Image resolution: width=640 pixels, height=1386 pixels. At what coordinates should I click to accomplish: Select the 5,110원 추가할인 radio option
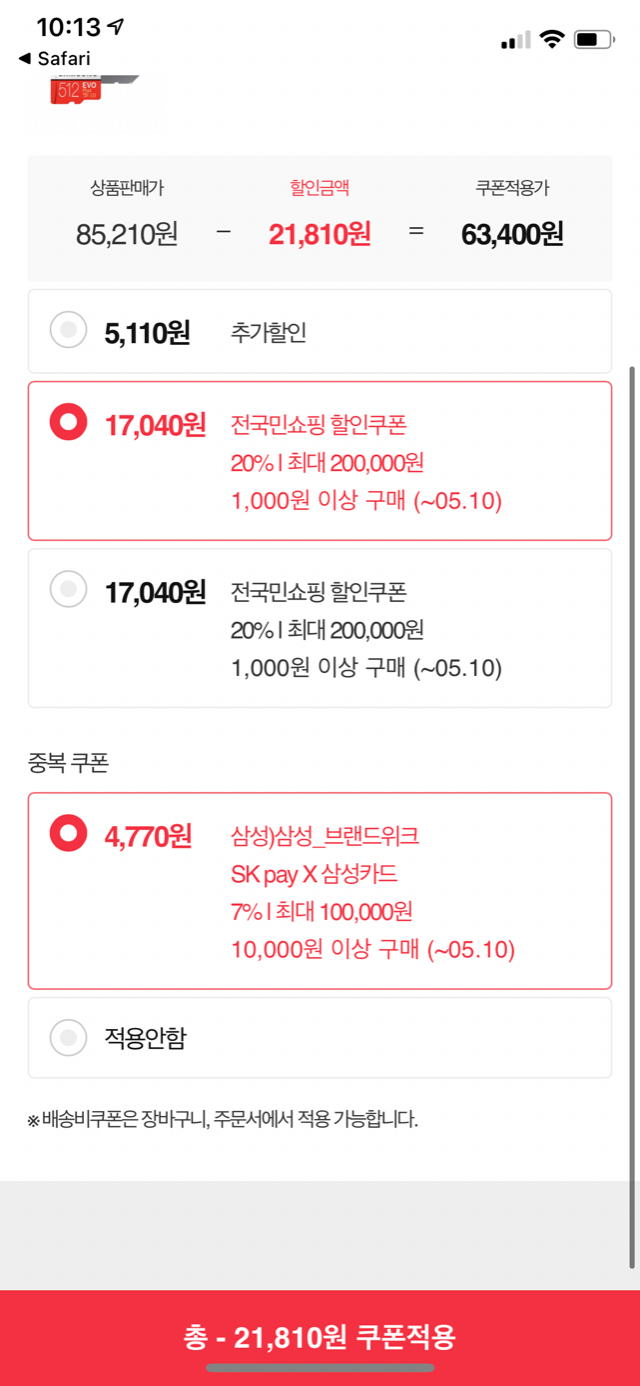[68, 331]
